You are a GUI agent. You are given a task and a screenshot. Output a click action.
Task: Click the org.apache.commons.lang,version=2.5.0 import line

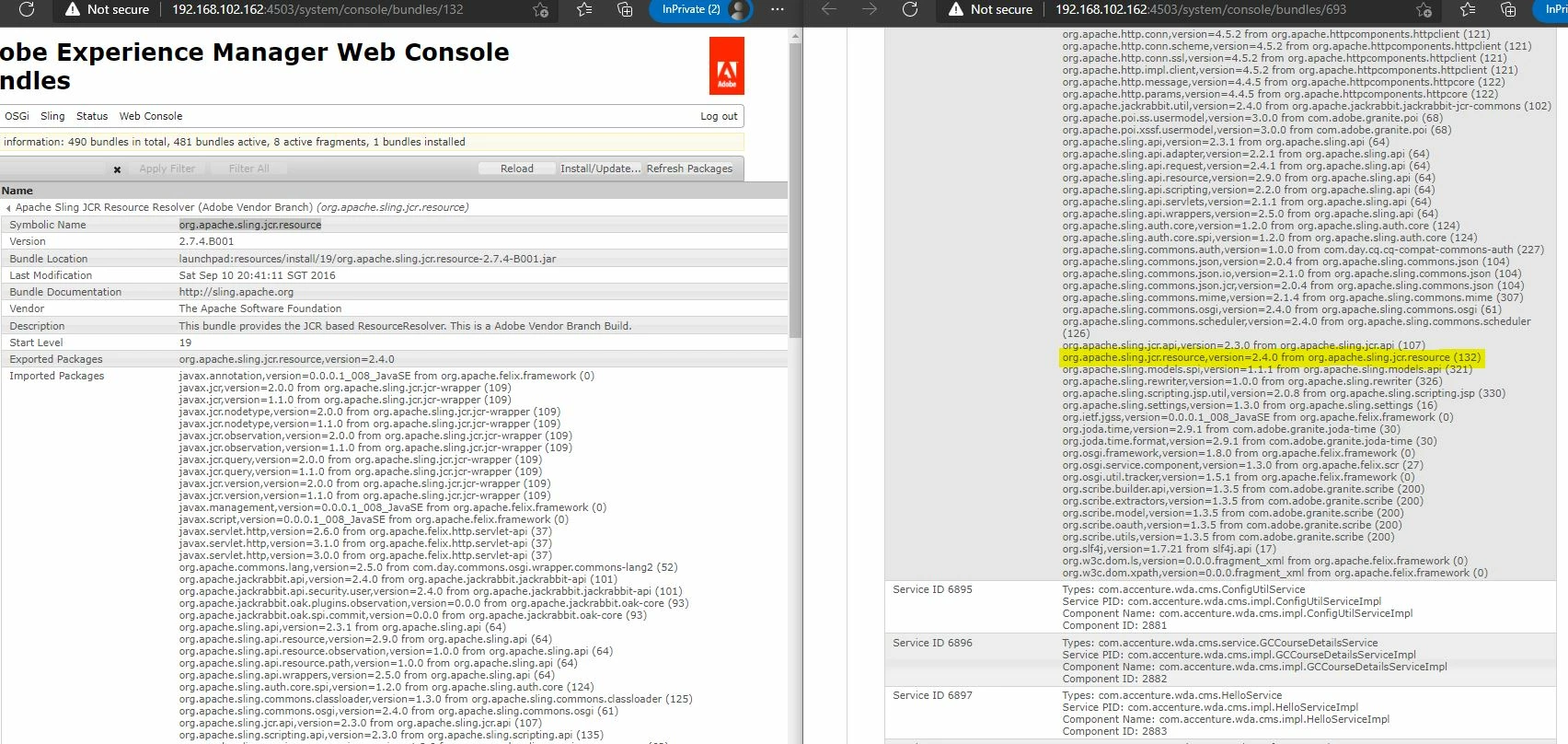[x=428, y=567]
